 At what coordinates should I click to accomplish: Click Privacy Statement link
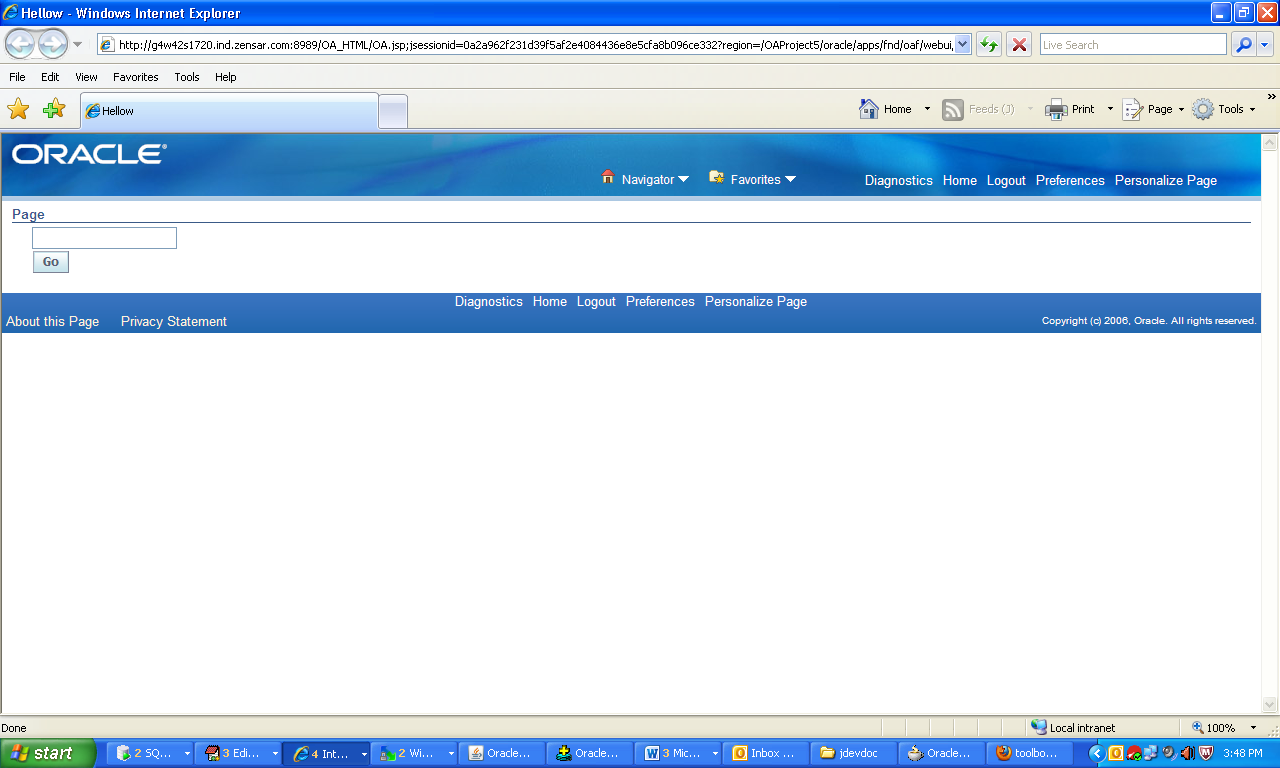tap(174, 322)
